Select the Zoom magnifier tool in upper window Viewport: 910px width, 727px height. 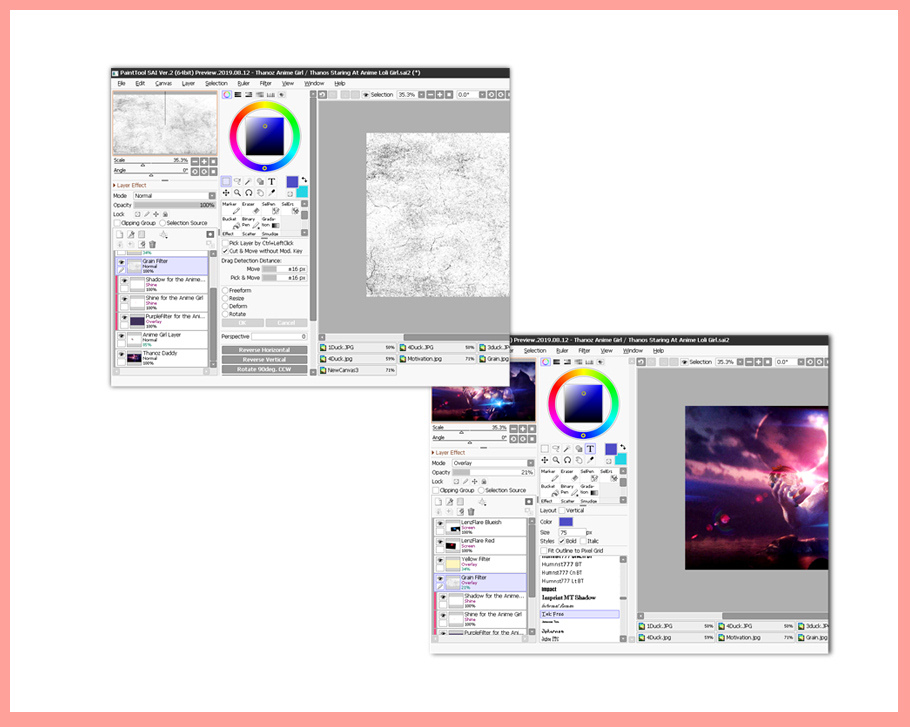(237, 193)
